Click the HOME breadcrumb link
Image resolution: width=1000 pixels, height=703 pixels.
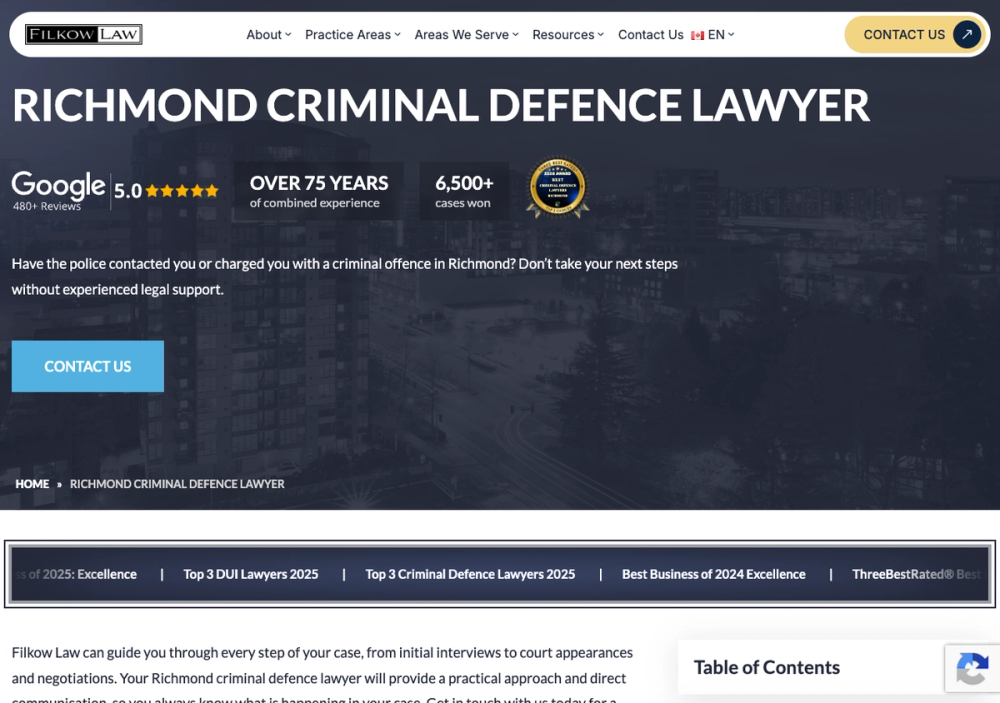point(32,484)
